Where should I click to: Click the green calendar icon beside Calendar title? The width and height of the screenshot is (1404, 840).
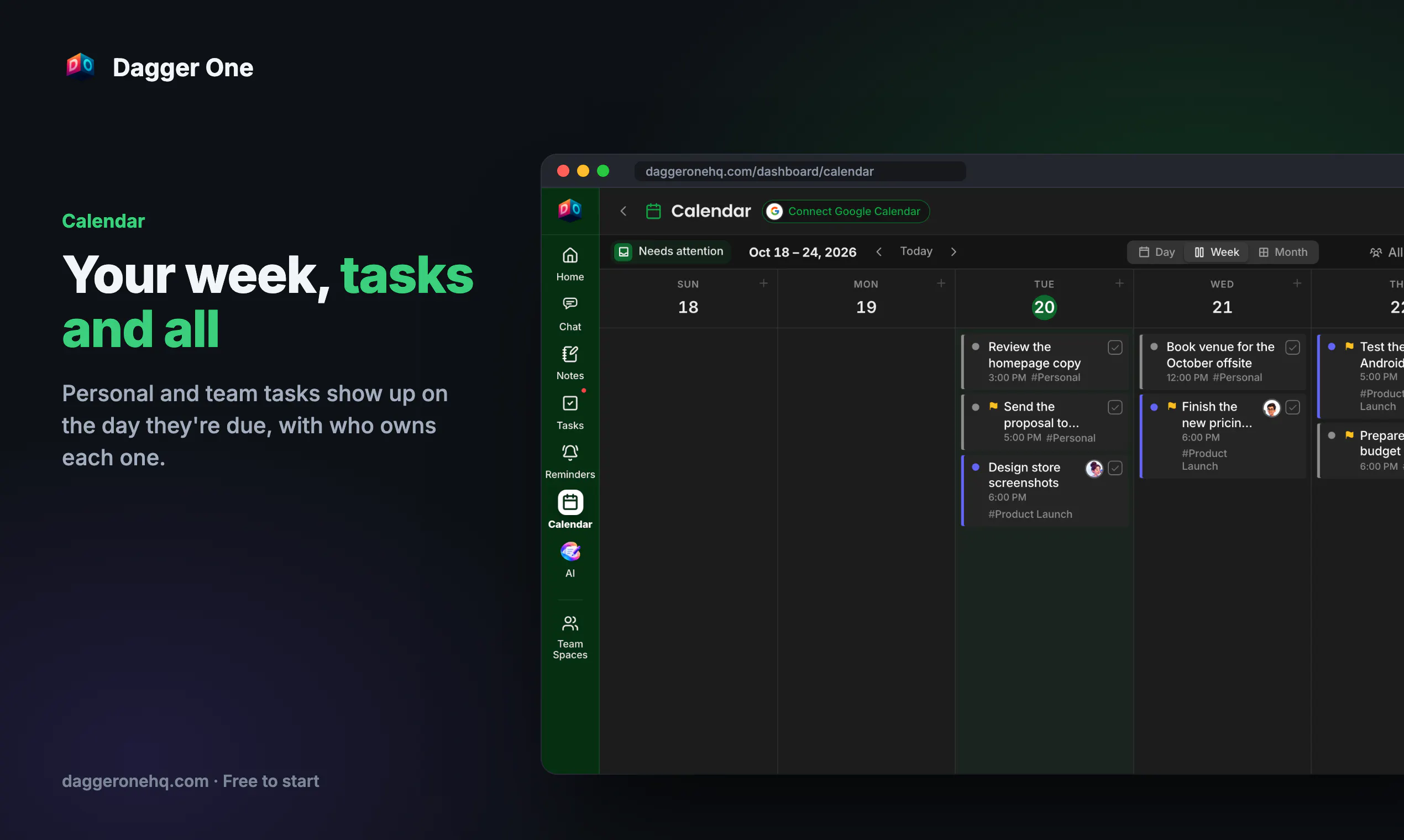tap(653, 211)
